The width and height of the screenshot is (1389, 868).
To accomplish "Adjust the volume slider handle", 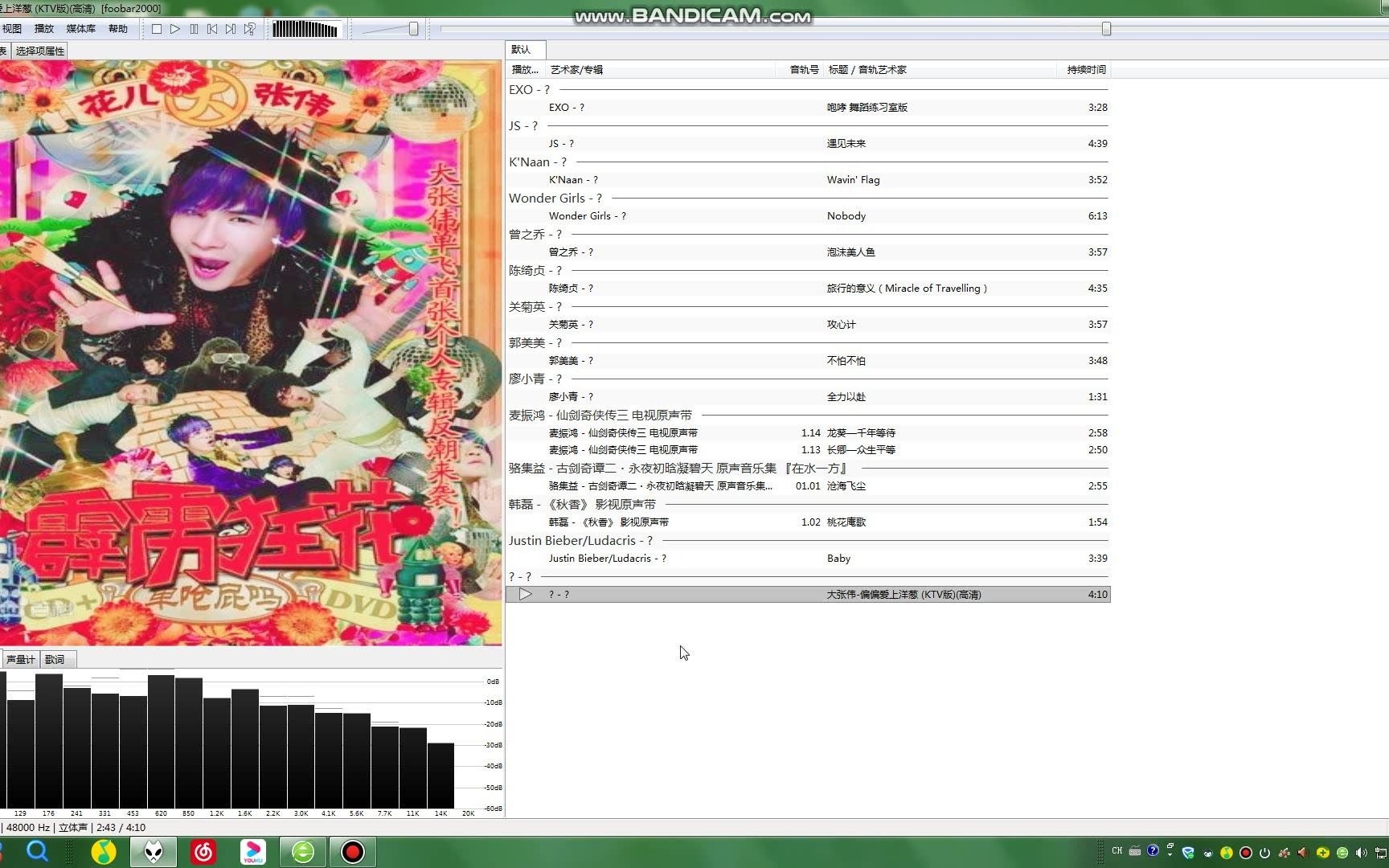I will [x=413, y=29].
